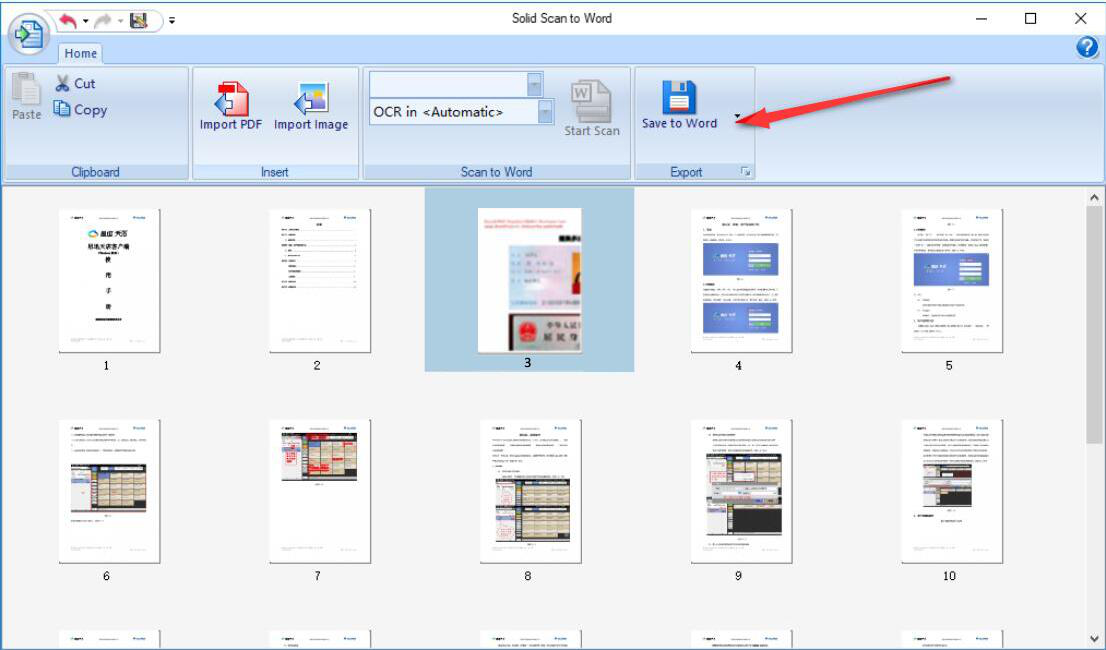Click the Undo arrow in quick access toolbar
The width and height of the screenshot is (1106, 650).
pyautogui.click(x=68, y=20)
